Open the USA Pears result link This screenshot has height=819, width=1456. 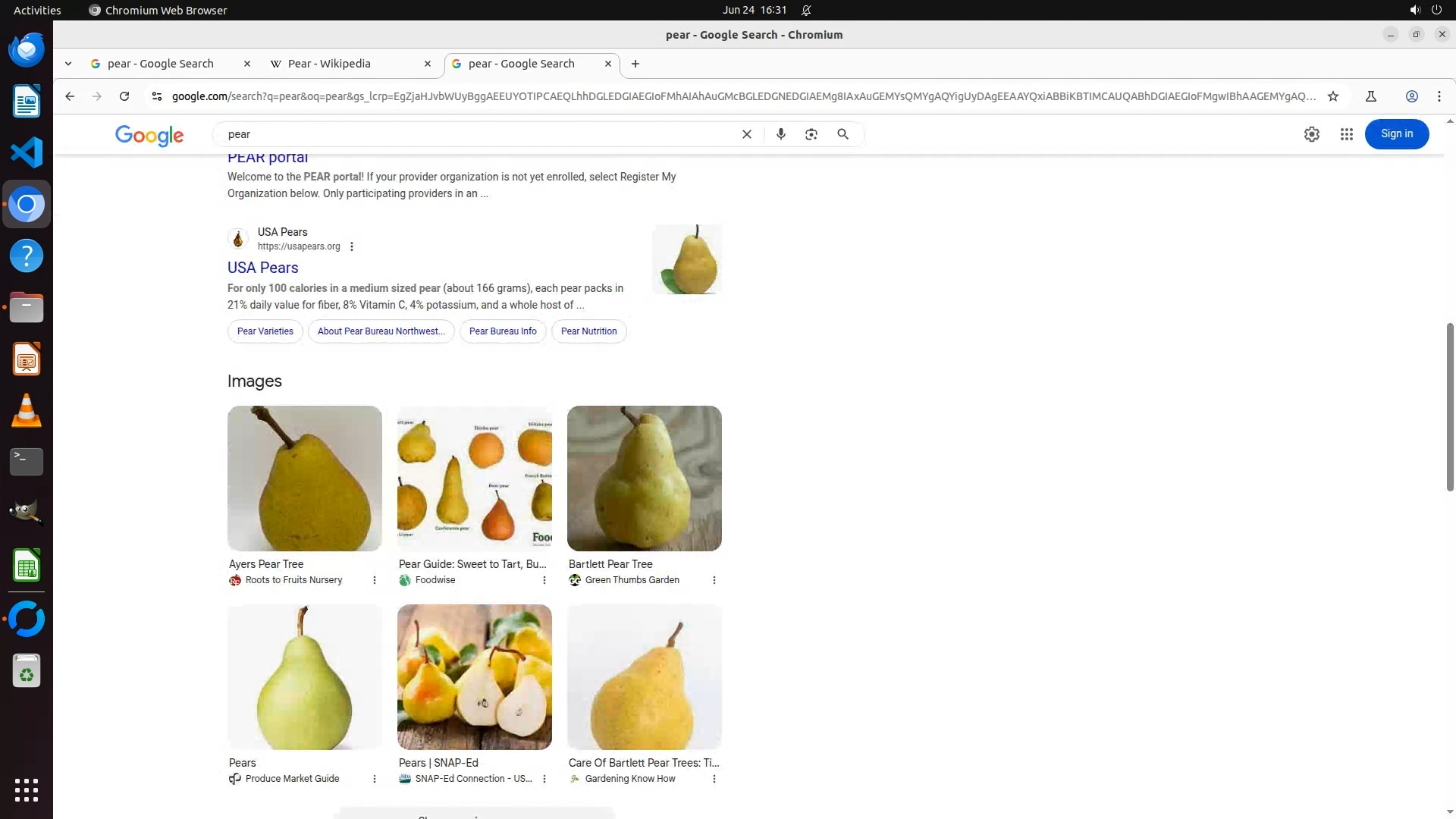click(262, 268)
